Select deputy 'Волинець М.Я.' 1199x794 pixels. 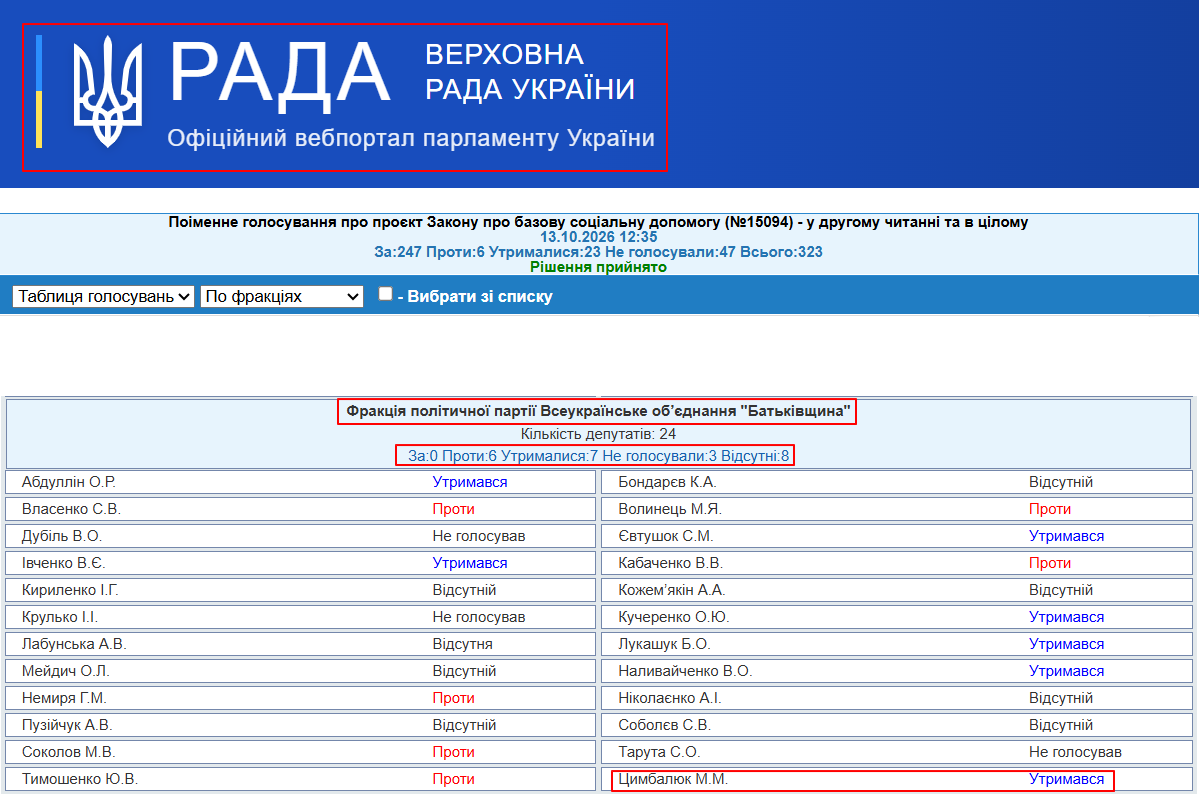670,509
